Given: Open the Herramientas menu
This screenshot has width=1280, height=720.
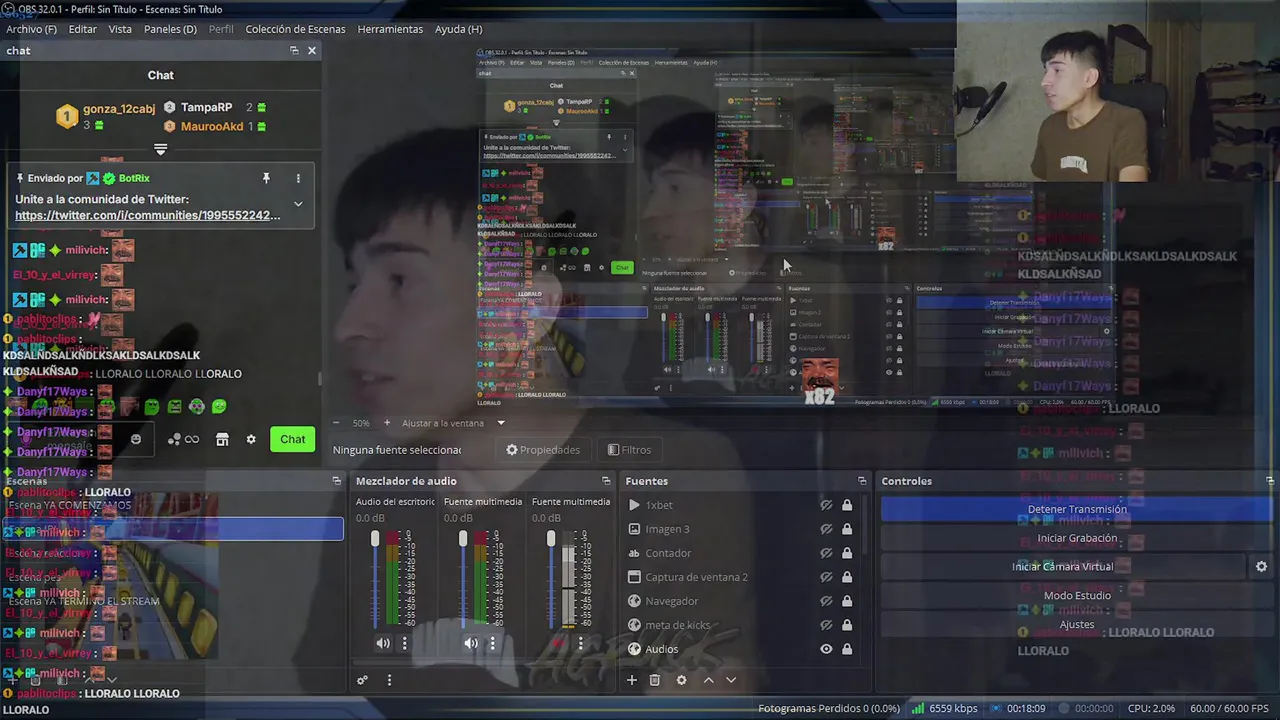Looking at the screenshot, I should pyautogui.click(x=390, y=29).
